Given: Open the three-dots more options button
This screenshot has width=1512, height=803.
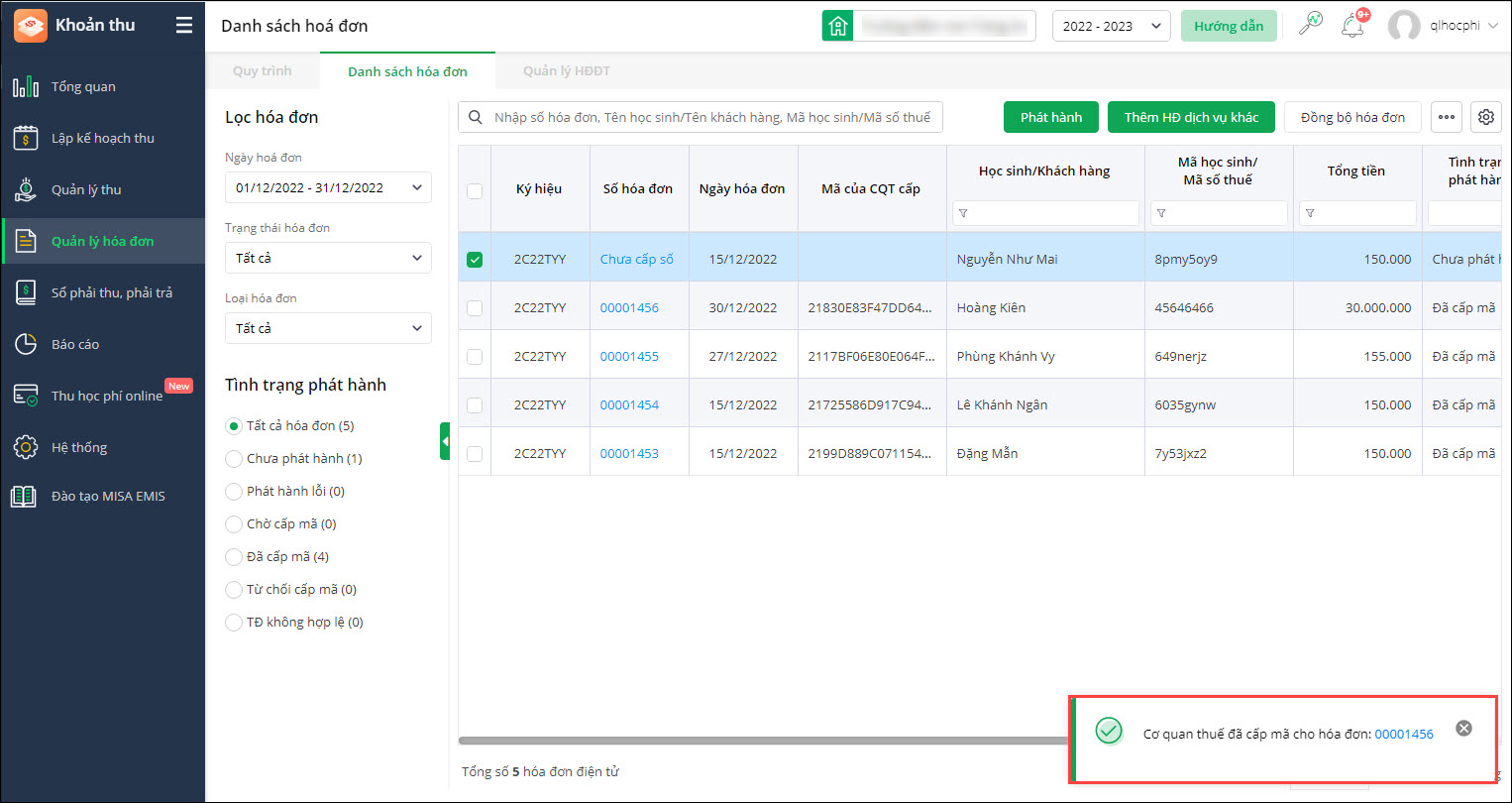Looking at the screenshot, I should pos(1447,117).
